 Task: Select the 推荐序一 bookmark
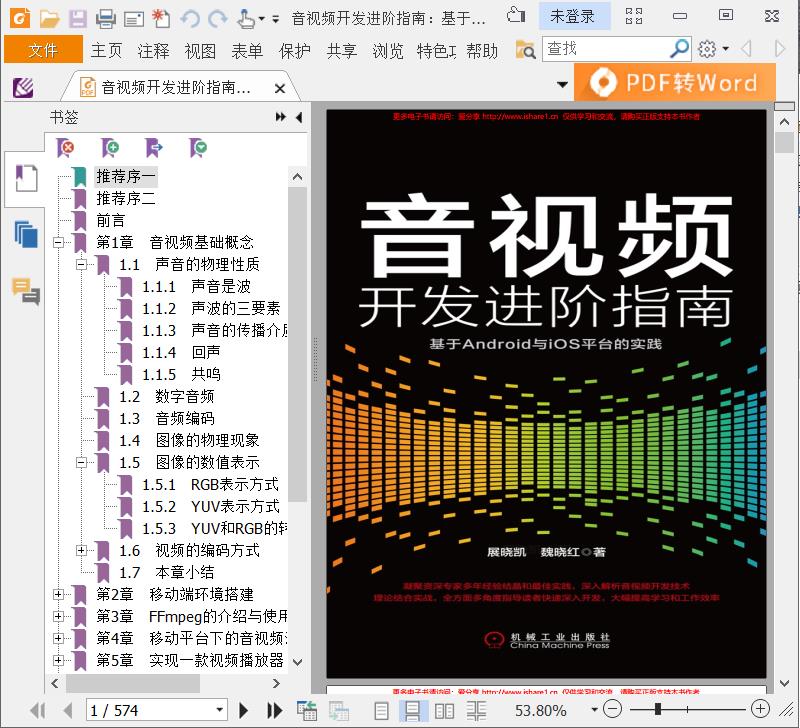point(126,177)
